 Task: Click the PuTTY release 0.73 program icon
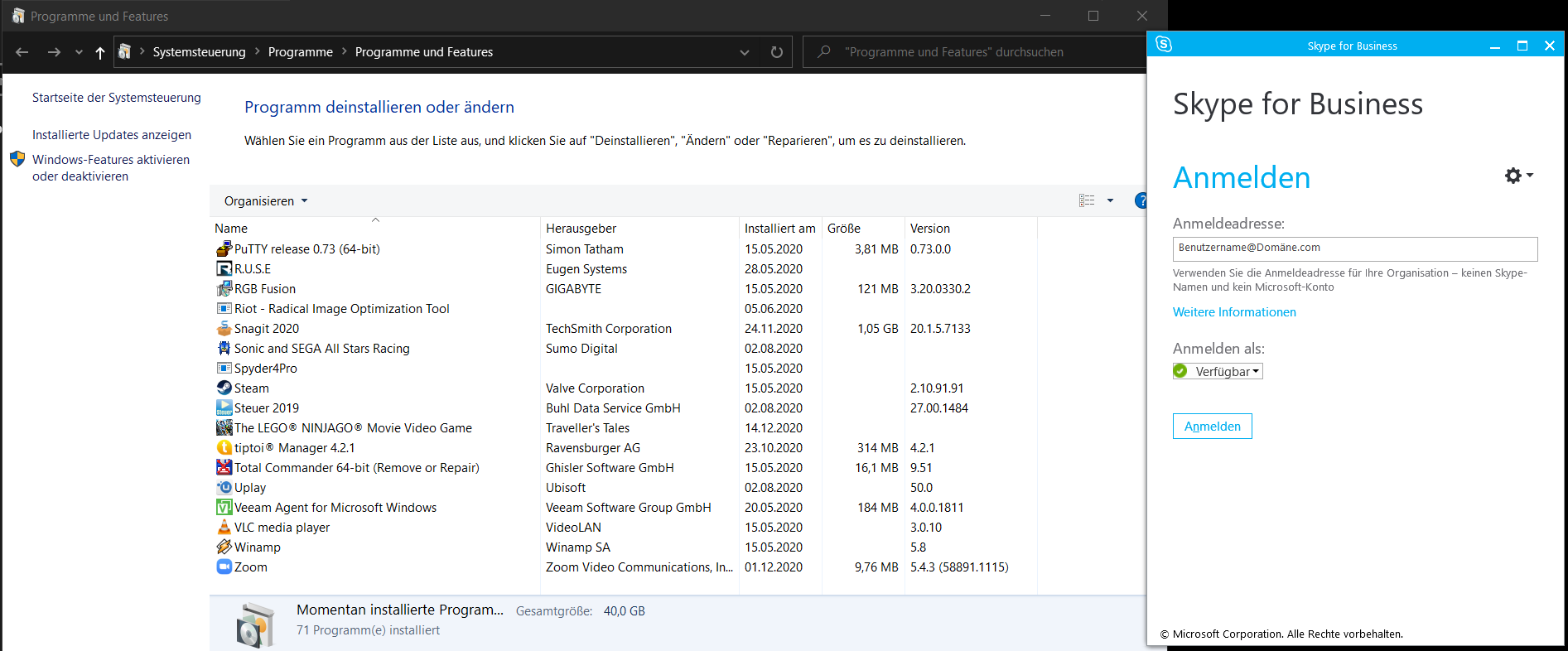click(224, 248)
